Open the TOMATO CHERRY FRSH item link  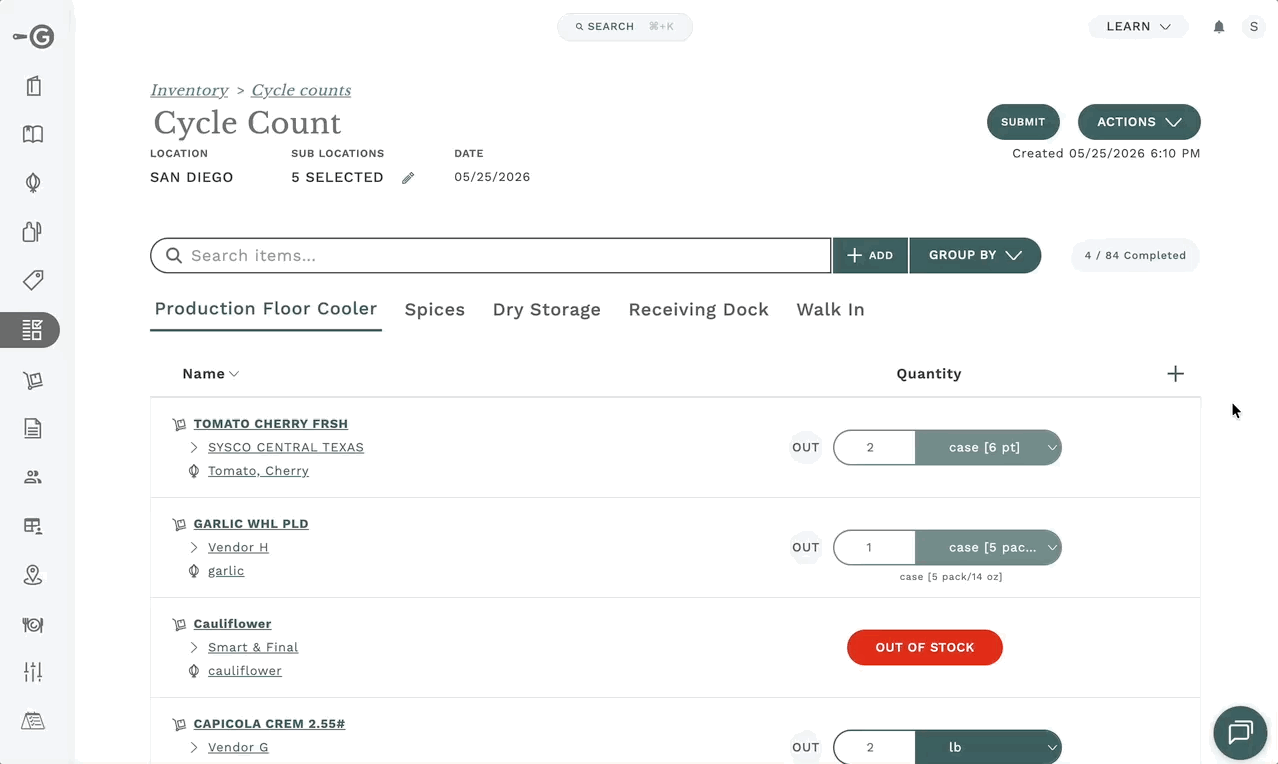click(271, 424)
